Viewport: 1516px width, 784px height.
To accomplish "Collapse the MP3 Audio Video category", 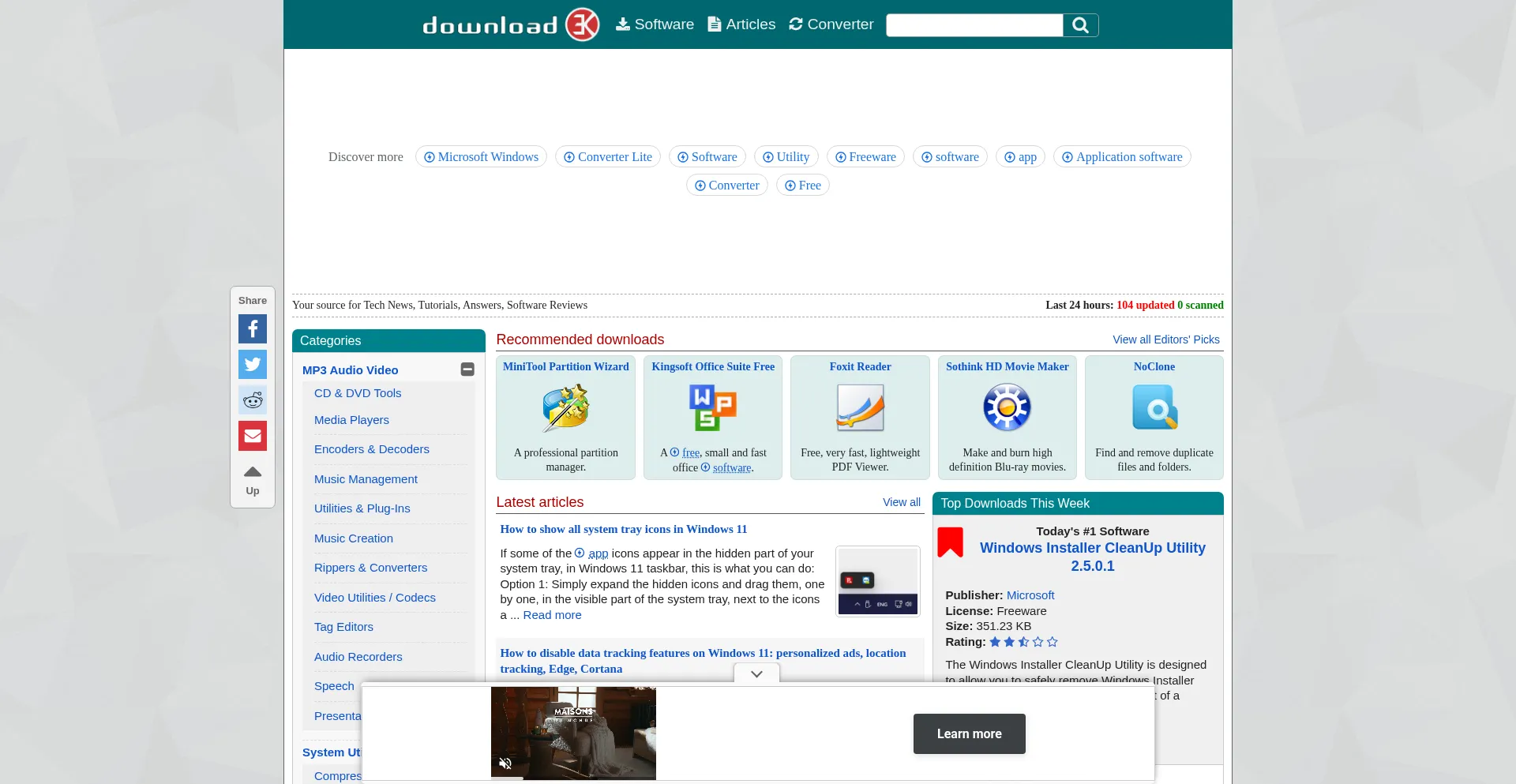I will pyautogui.click(x=467, y=369).
